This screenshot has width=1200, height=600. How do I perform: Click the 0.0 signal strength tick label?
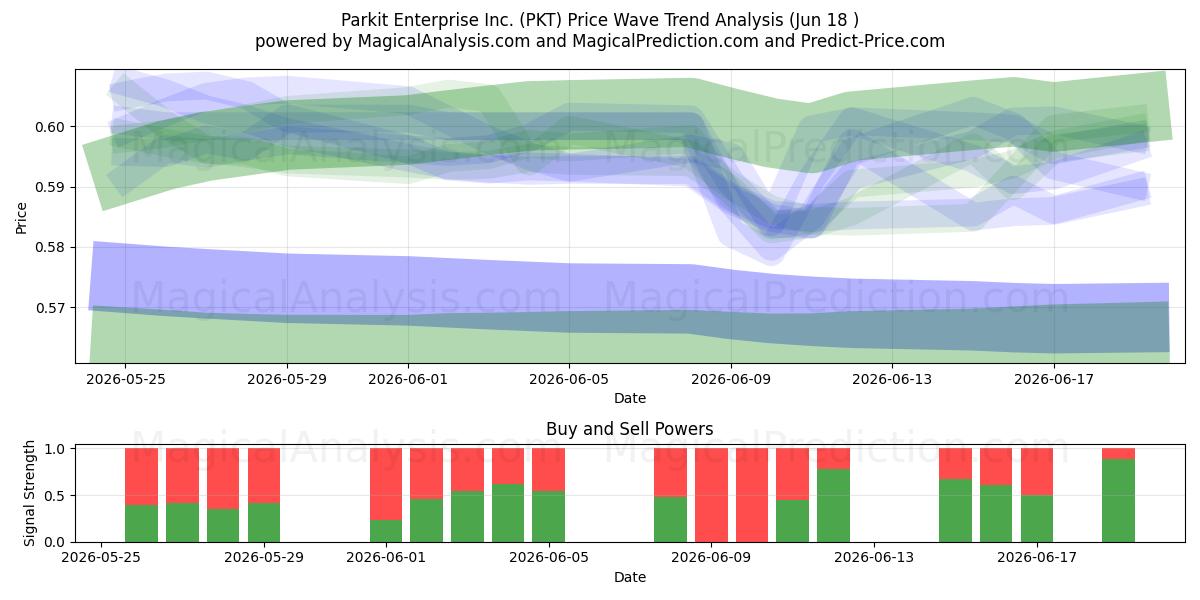point(56,542)
